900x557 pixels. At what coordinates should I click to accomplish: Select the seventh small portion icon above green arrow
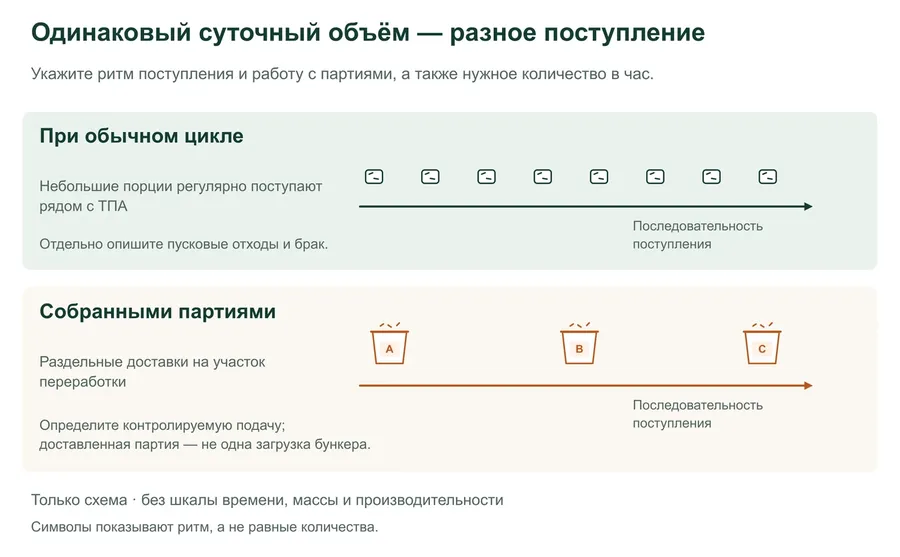coord(712,176)
